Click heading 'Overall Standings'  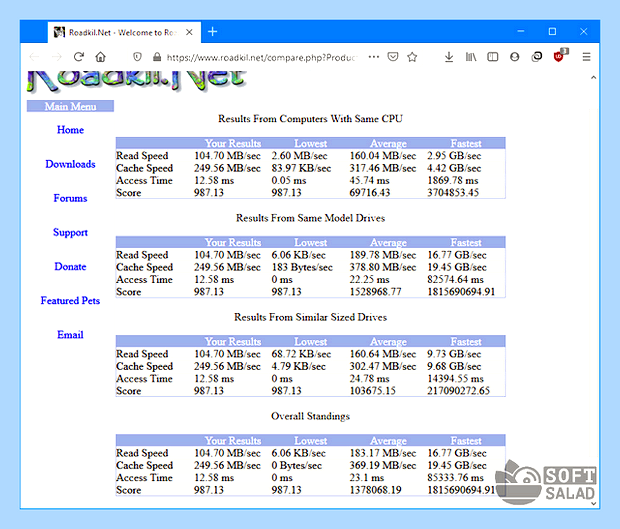(310, 416)
